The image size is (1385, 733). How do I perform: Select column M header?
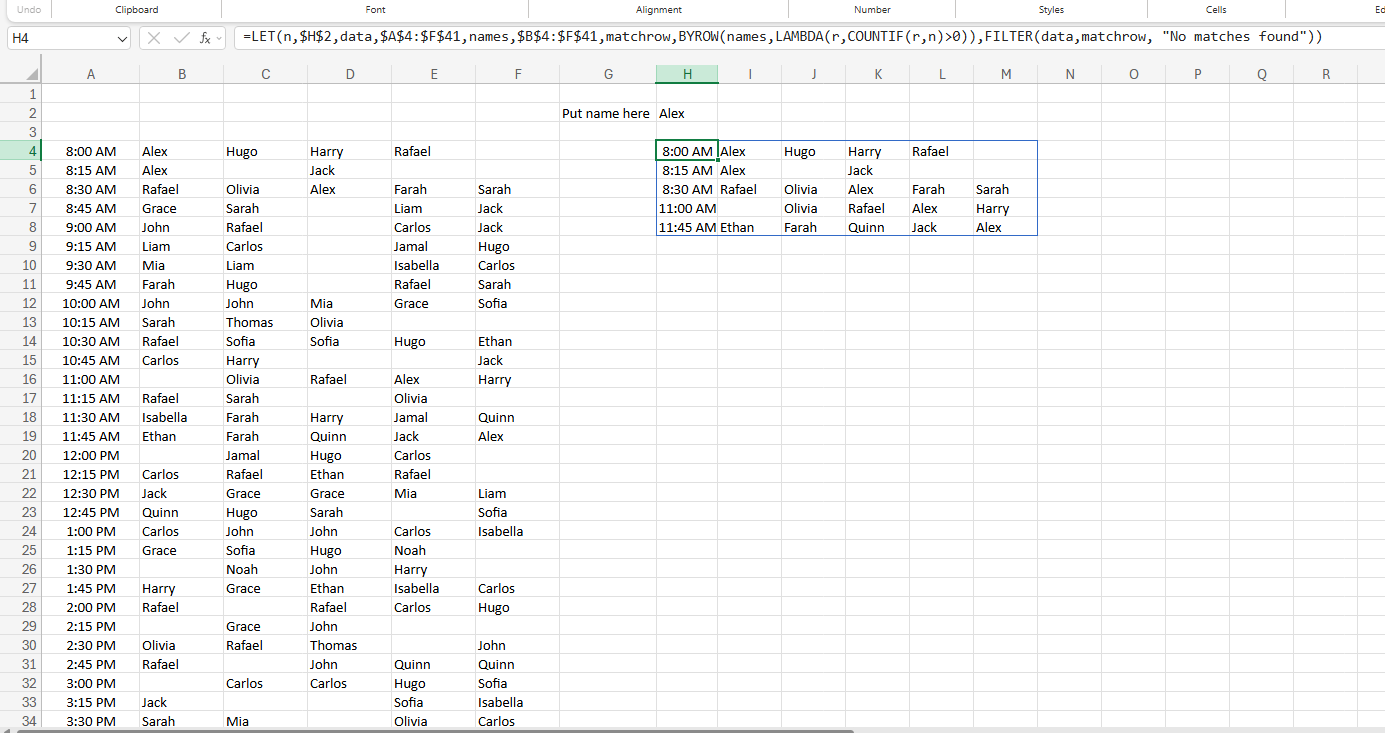(1005, 74)
